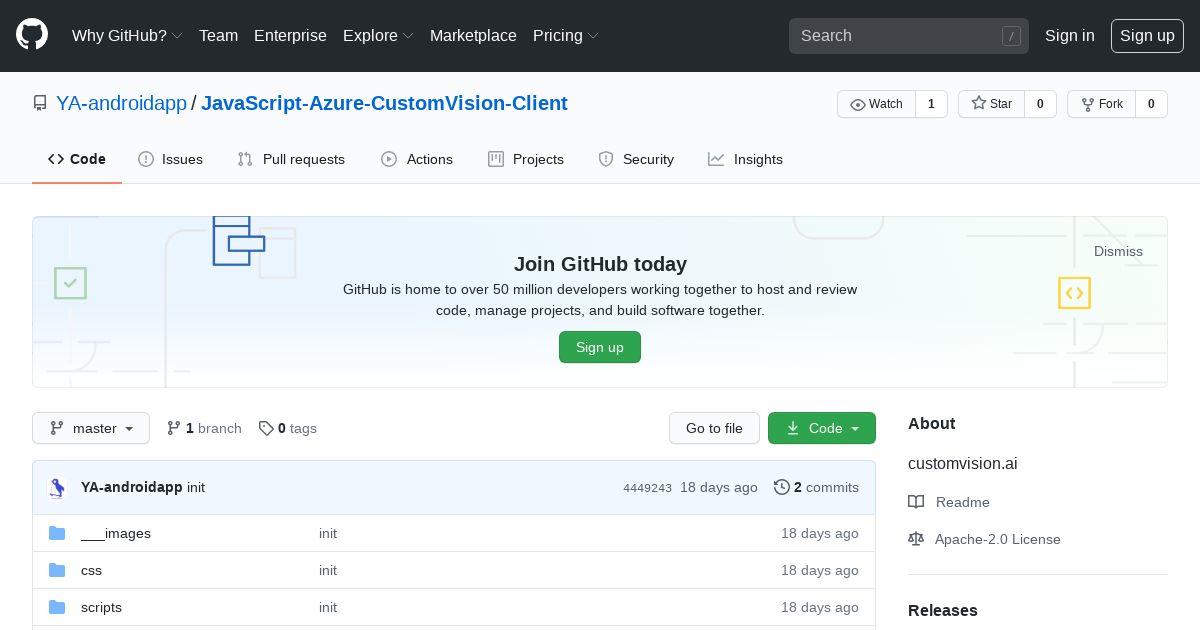Open the JavaScript-Azure-CustomVision-Client repository link
The height and width of the screenshot is (630, 1200).
384,103
